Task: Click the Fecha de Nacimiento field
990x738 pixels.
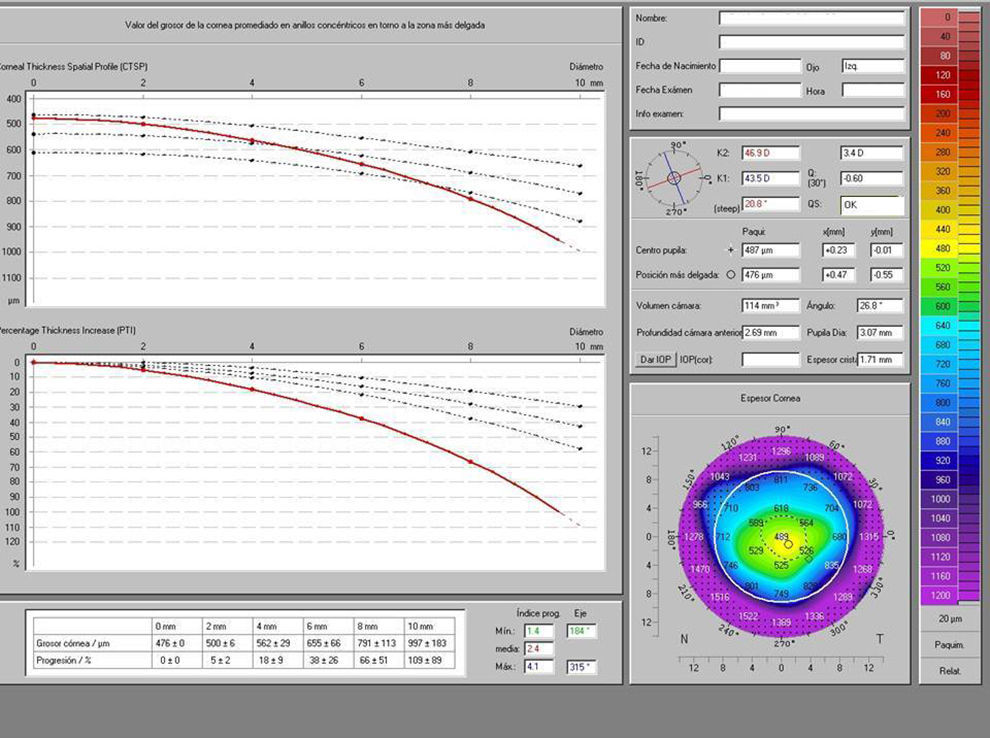Action: 759,66
